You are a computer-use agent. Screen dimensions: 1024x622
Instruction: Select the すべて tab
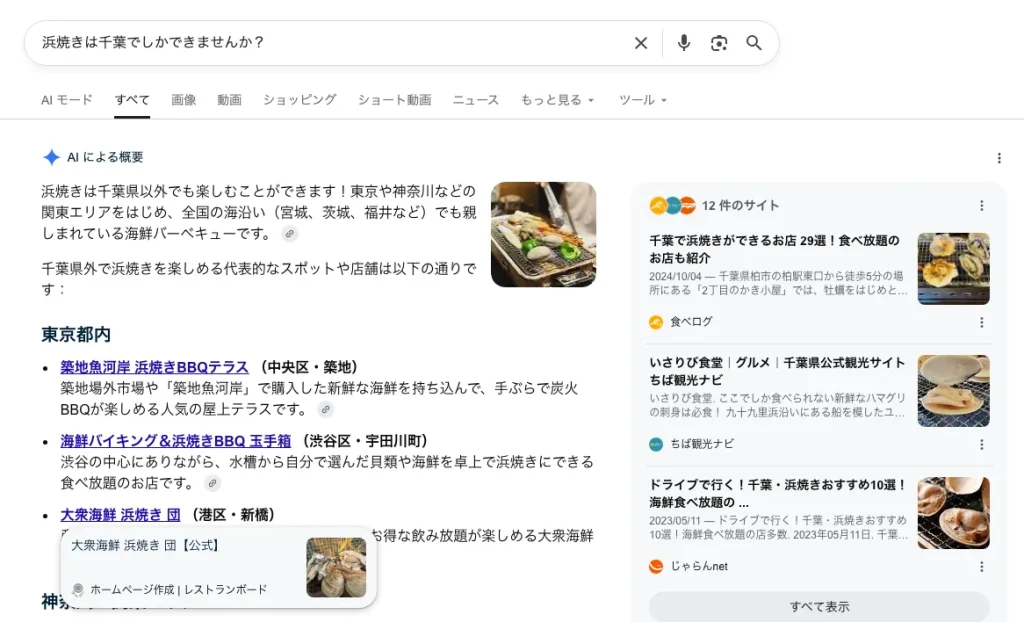tap(132, 100)
